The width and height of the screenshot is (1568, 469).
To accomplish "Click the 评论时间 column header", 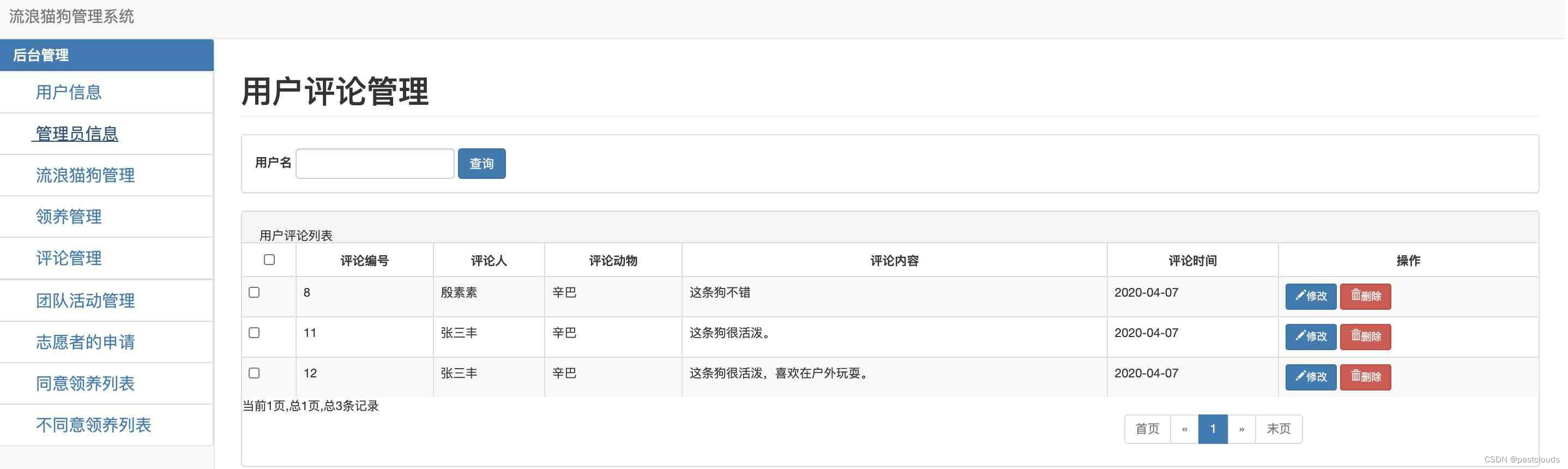I will click(x=1195, y=261).
